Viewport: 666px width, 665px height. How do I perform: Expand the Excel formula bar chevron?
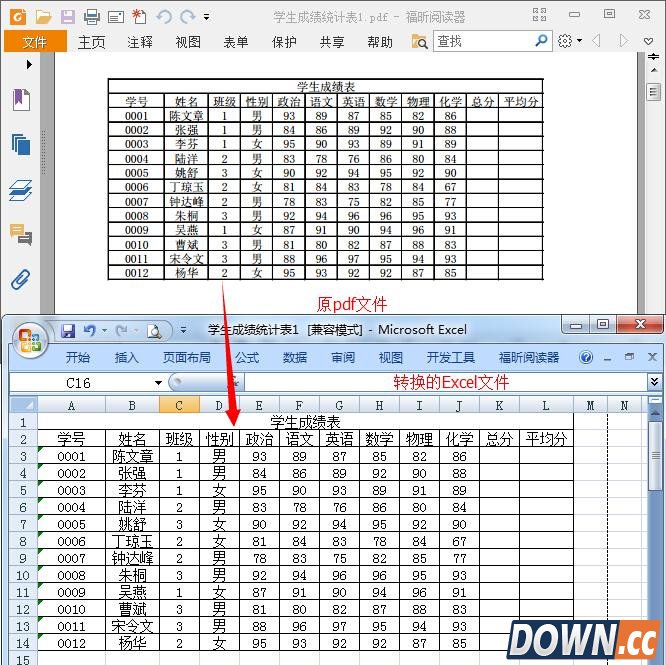point(654,382)
